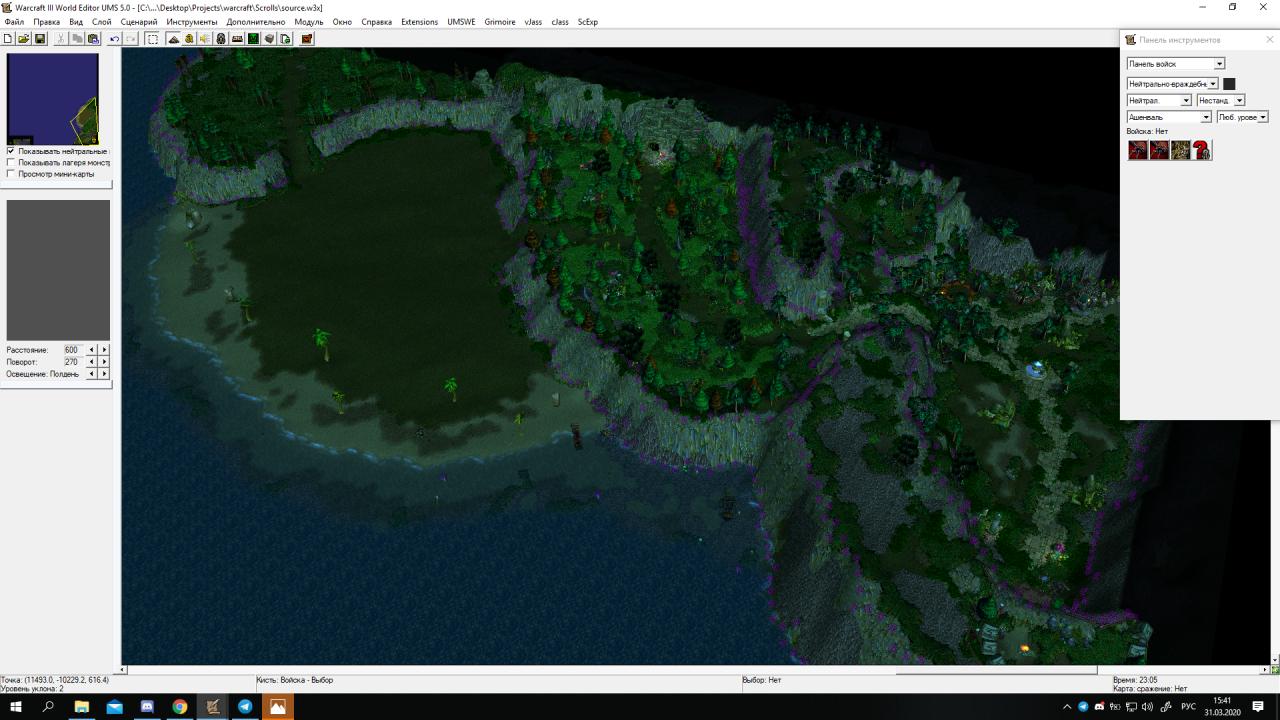Open the Инструменты menu

(192, 22)
